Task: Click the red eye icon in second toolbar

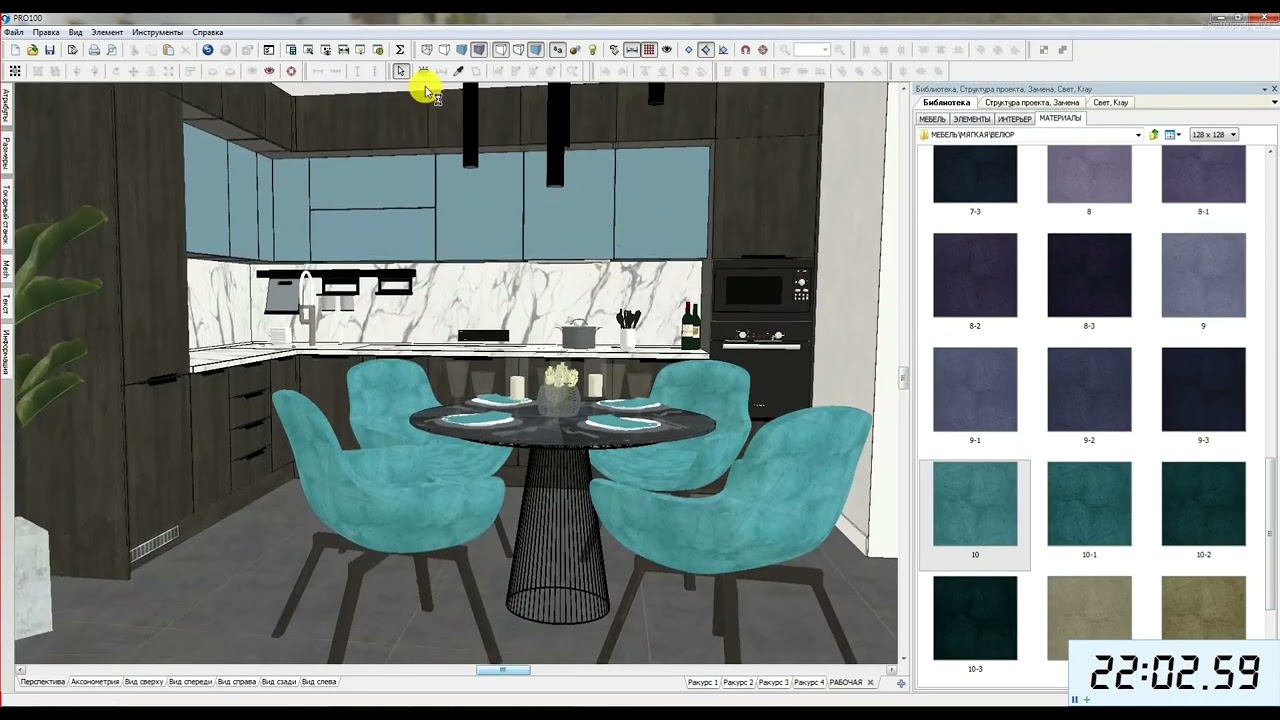Action: (x=269, y=71)
